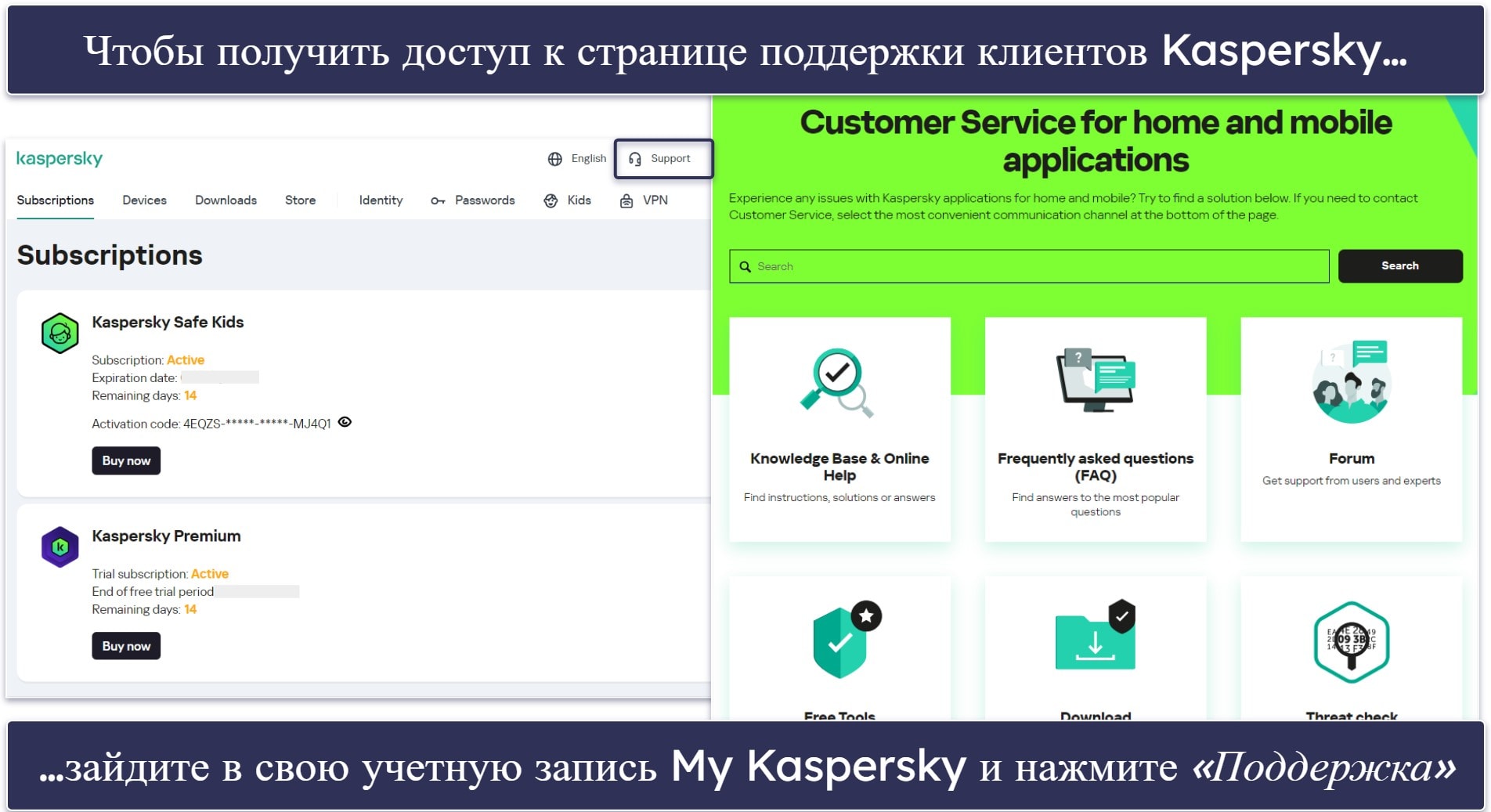The image size is (1491, 812).
Task: Click the Download folder icon
Action: click(x=1096, y=636)
